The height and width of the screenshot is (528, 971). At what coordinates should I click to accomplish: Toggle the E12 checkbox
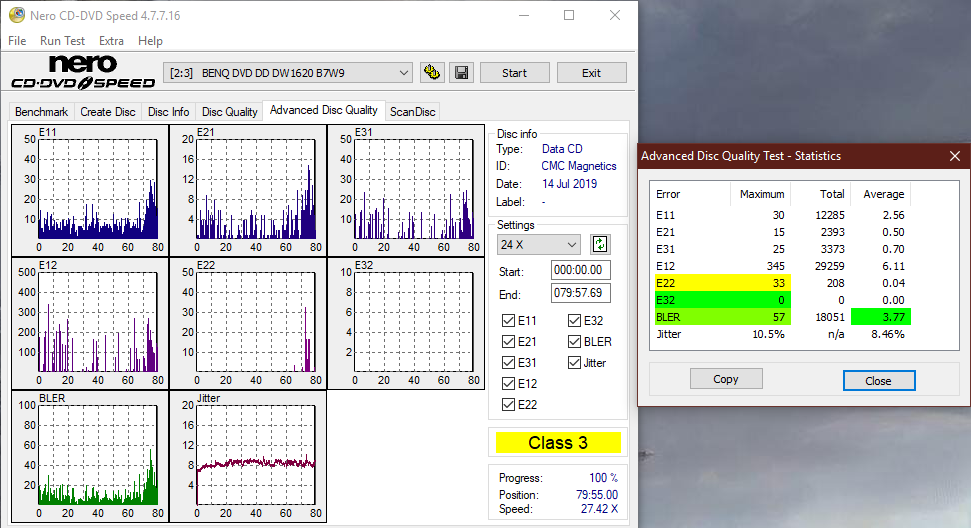pos(508,384)
